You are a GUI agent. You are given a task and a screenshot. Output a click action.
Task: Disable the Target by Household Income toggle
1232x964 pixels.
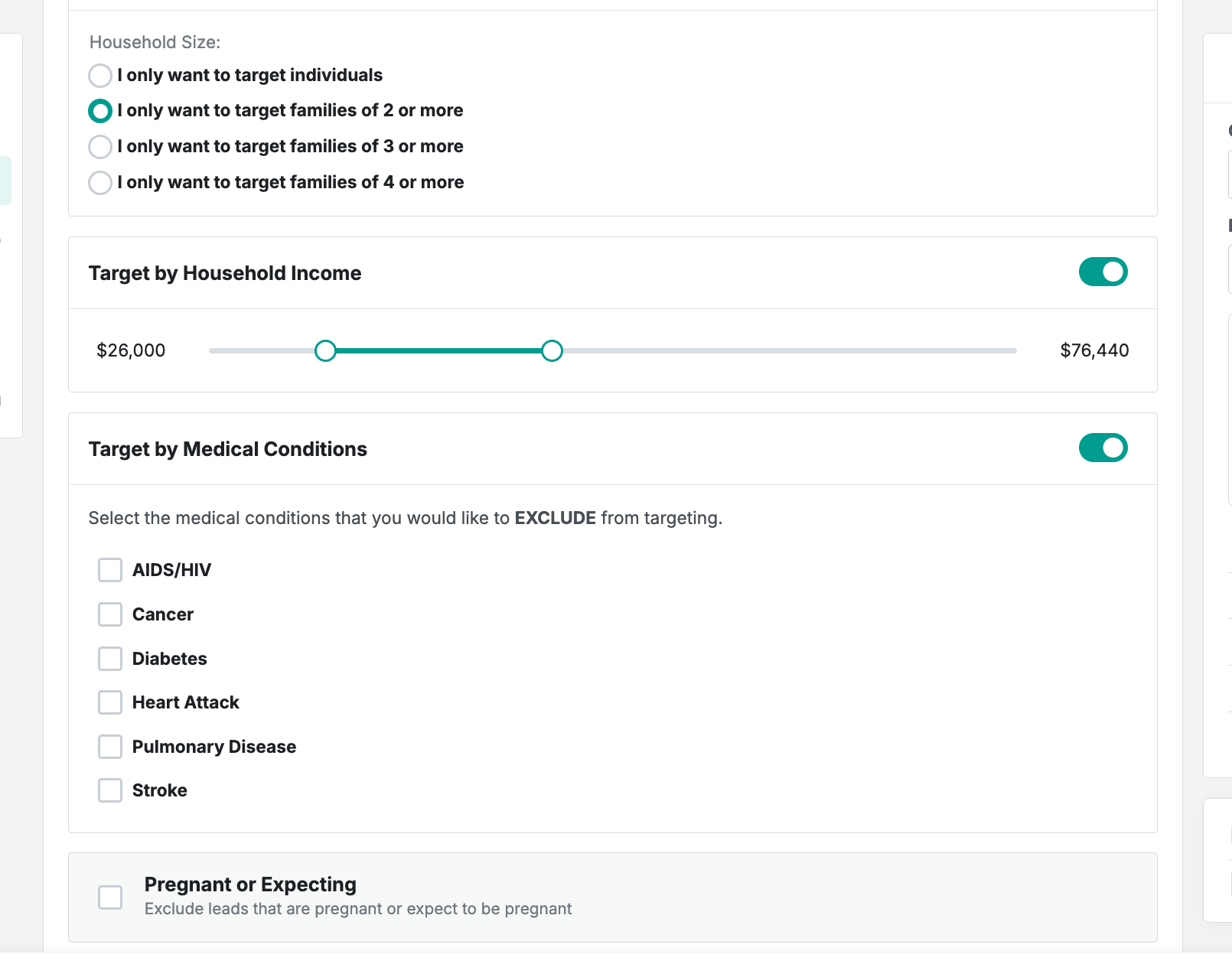[x=1103, y=272]
